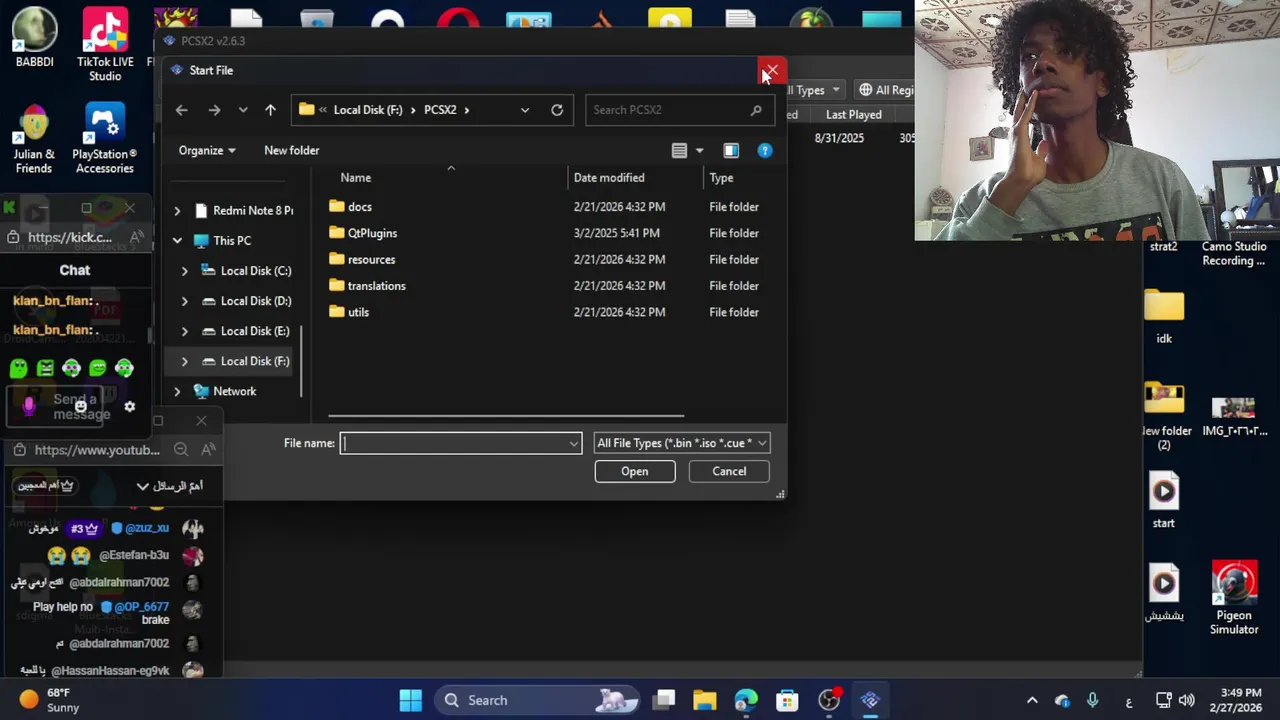Image resolution: width=1280 pixels, height=720 pixels.
Task: Sort by Type column
Action: [x=722, y=178]
